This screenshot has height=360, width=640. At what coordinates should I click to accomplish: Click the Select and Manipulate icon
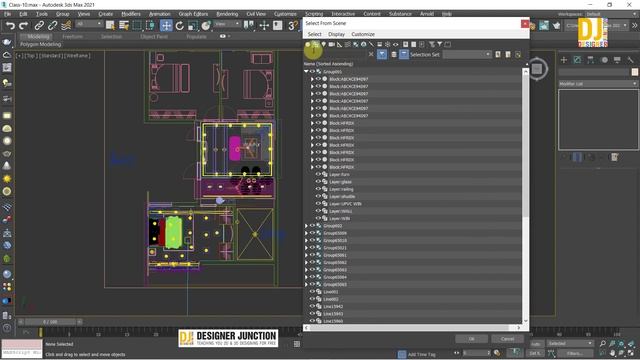coord(264,26)
